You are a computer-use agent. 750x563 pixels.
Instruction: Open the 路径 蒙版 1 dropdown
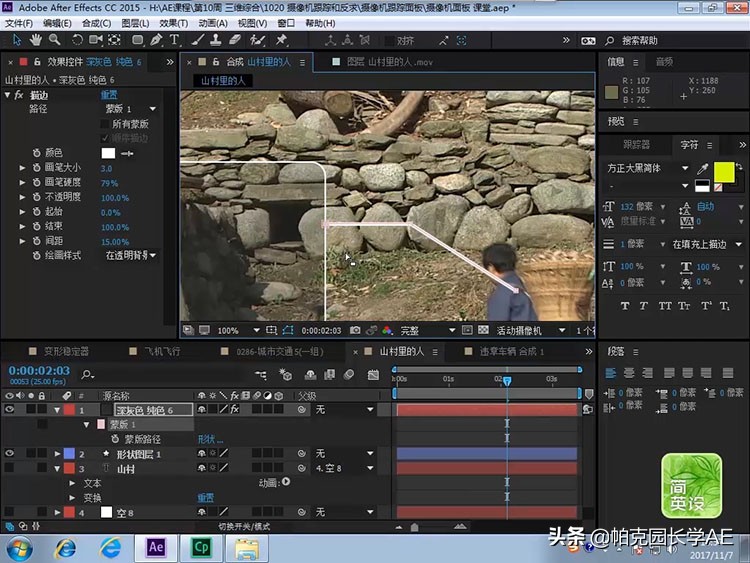coord(129,109)
